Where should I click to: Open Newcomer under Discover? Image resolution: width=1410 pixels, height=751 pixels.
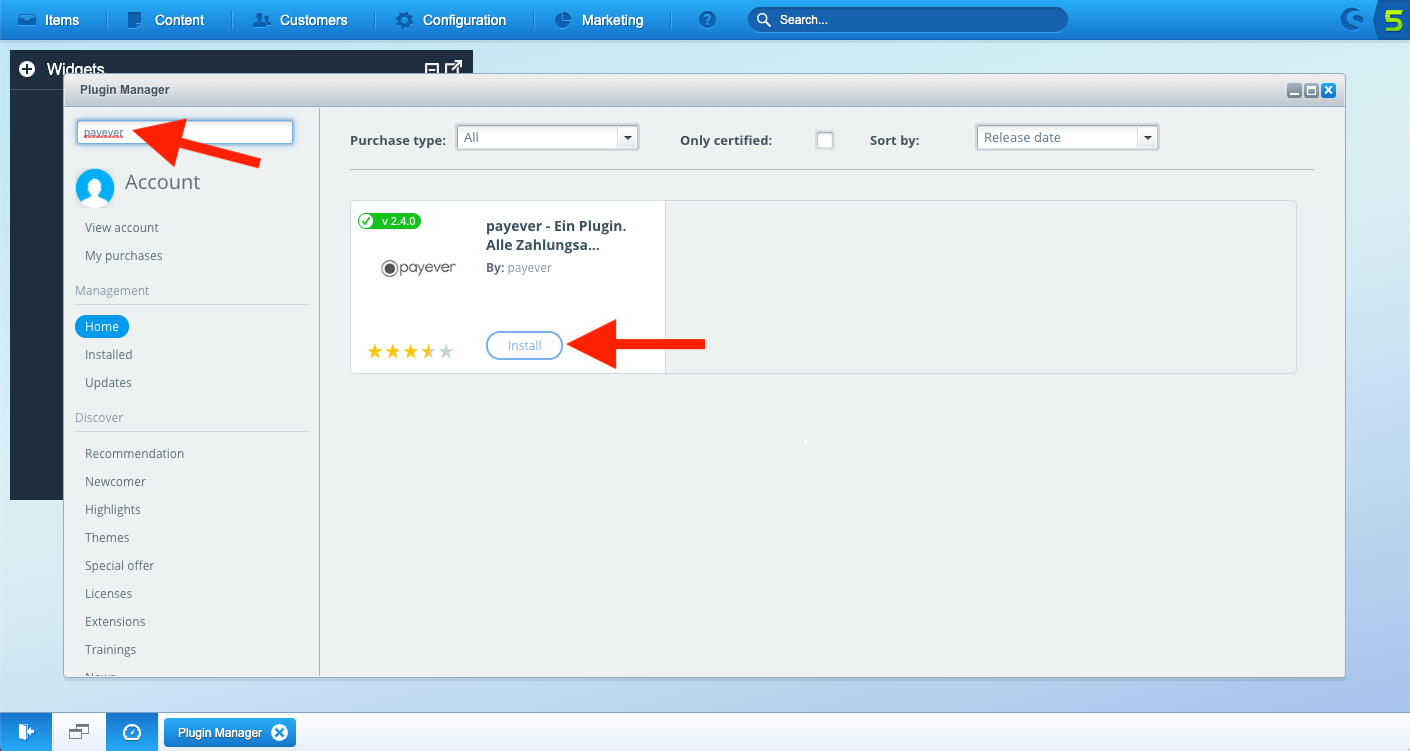pos(115,482)
